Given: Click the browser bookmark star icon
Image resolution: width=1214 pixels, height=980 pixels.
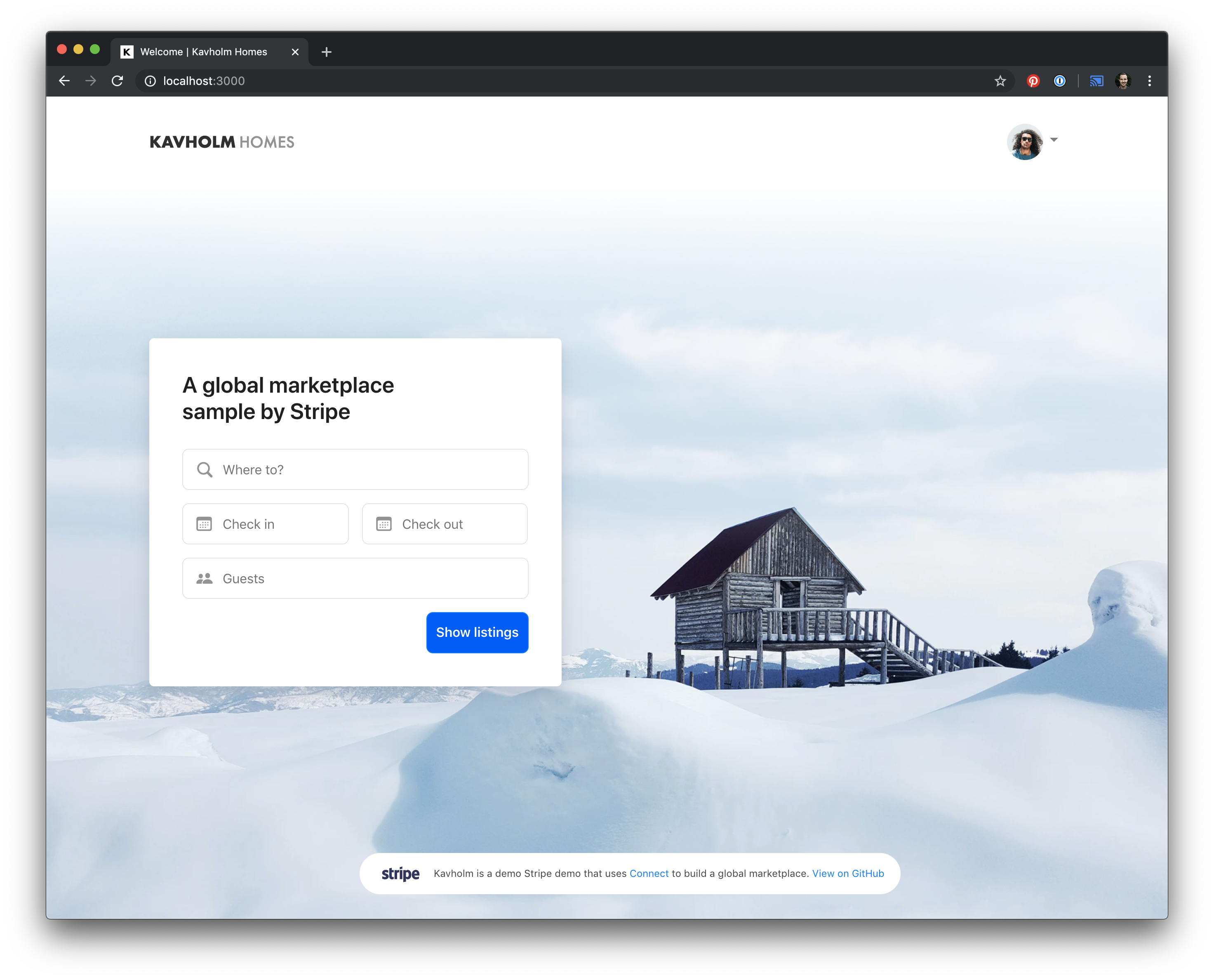Looking at the screenshot, I should pyautogui.click(x=1001, y=81).
